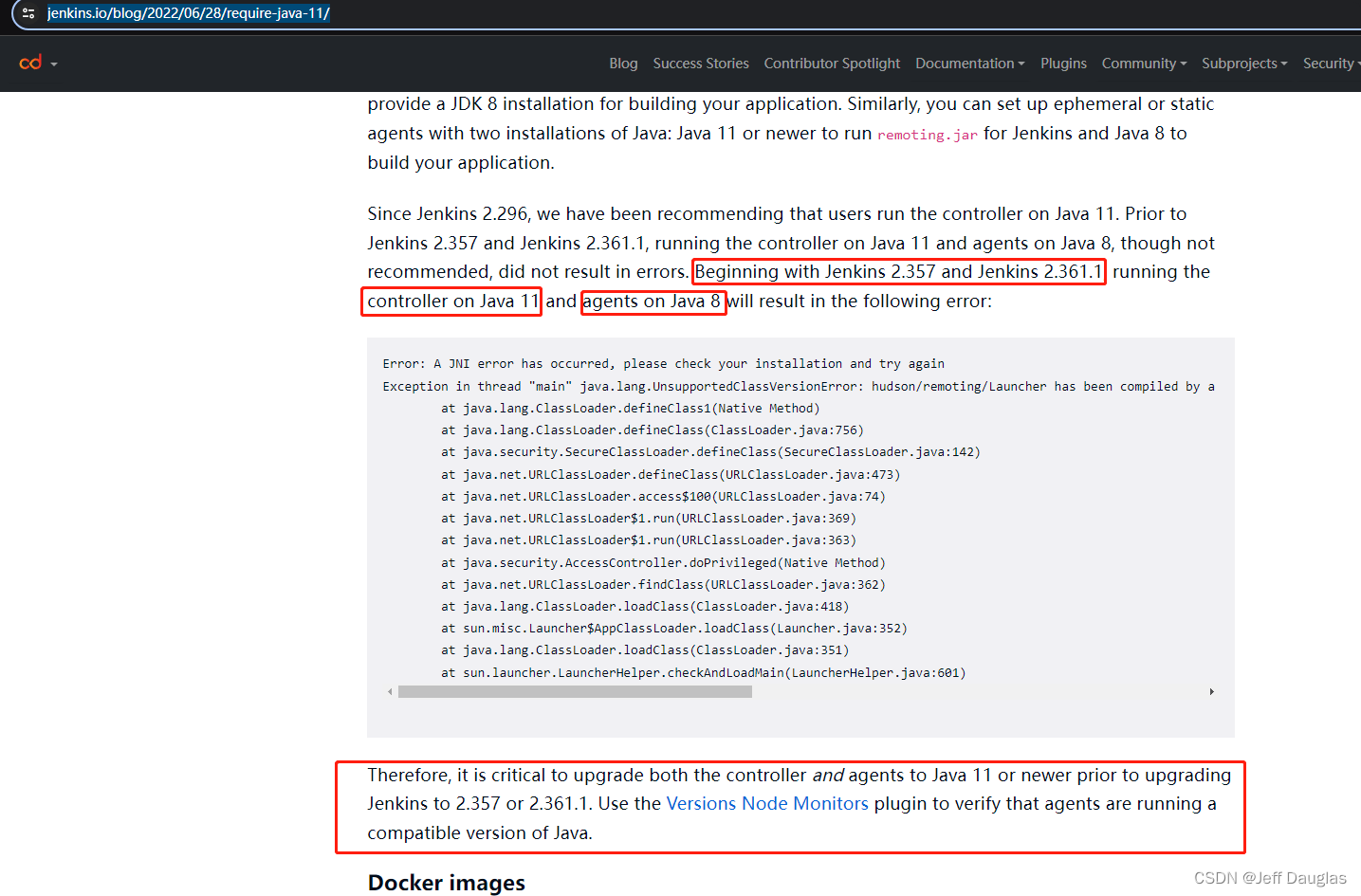Click the scrollbar track right of the thumb
The image size is (1361, 896).
(x=977, y=691)
